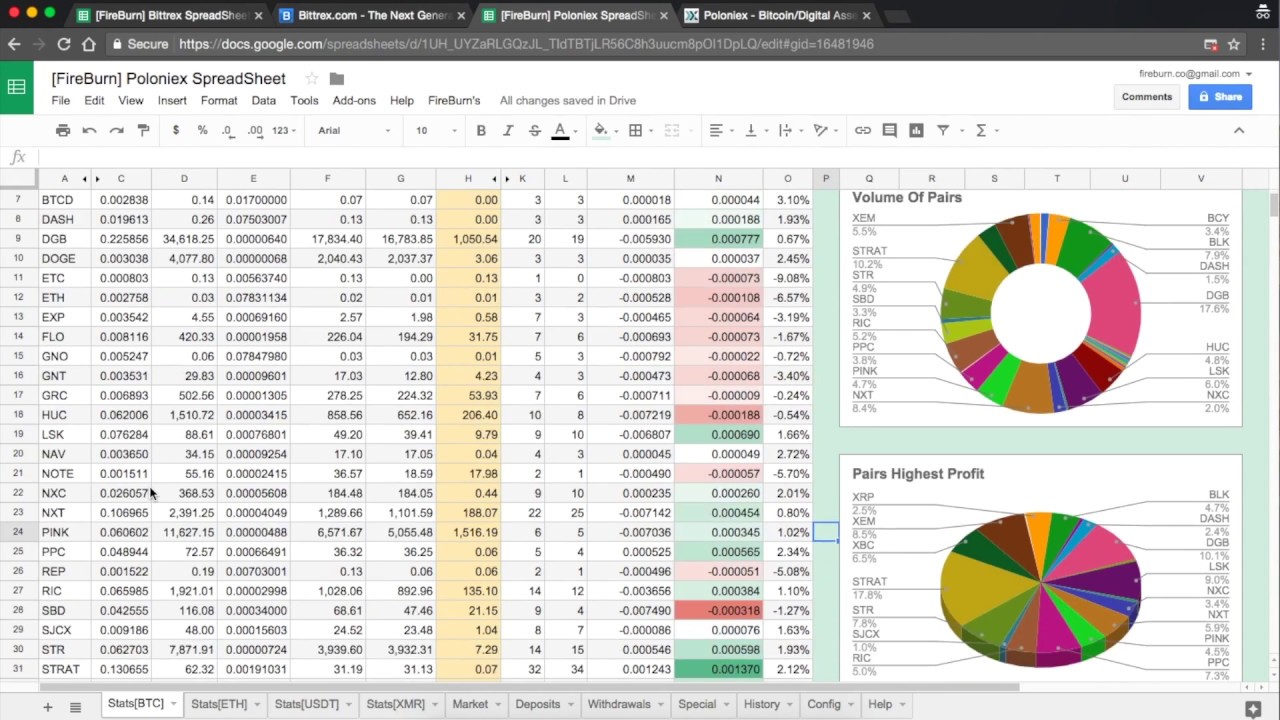The width and height of the screenshot is (1280, 720).
Task: Select column H header
Action: pos(468,179)
